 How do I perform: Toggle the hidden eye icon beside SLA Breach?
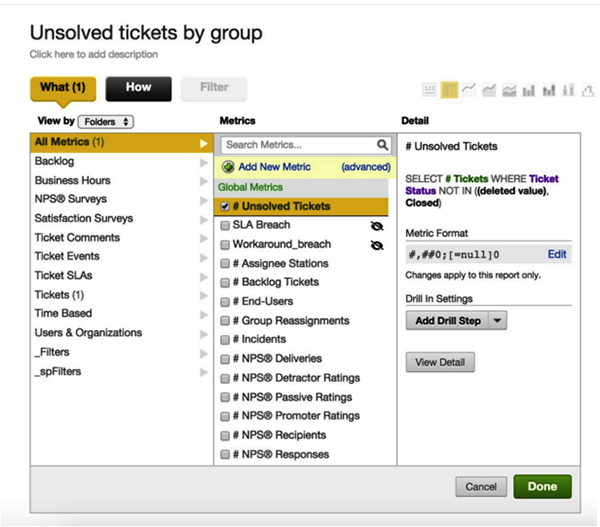pyautogui.click(x=377, y=226)
